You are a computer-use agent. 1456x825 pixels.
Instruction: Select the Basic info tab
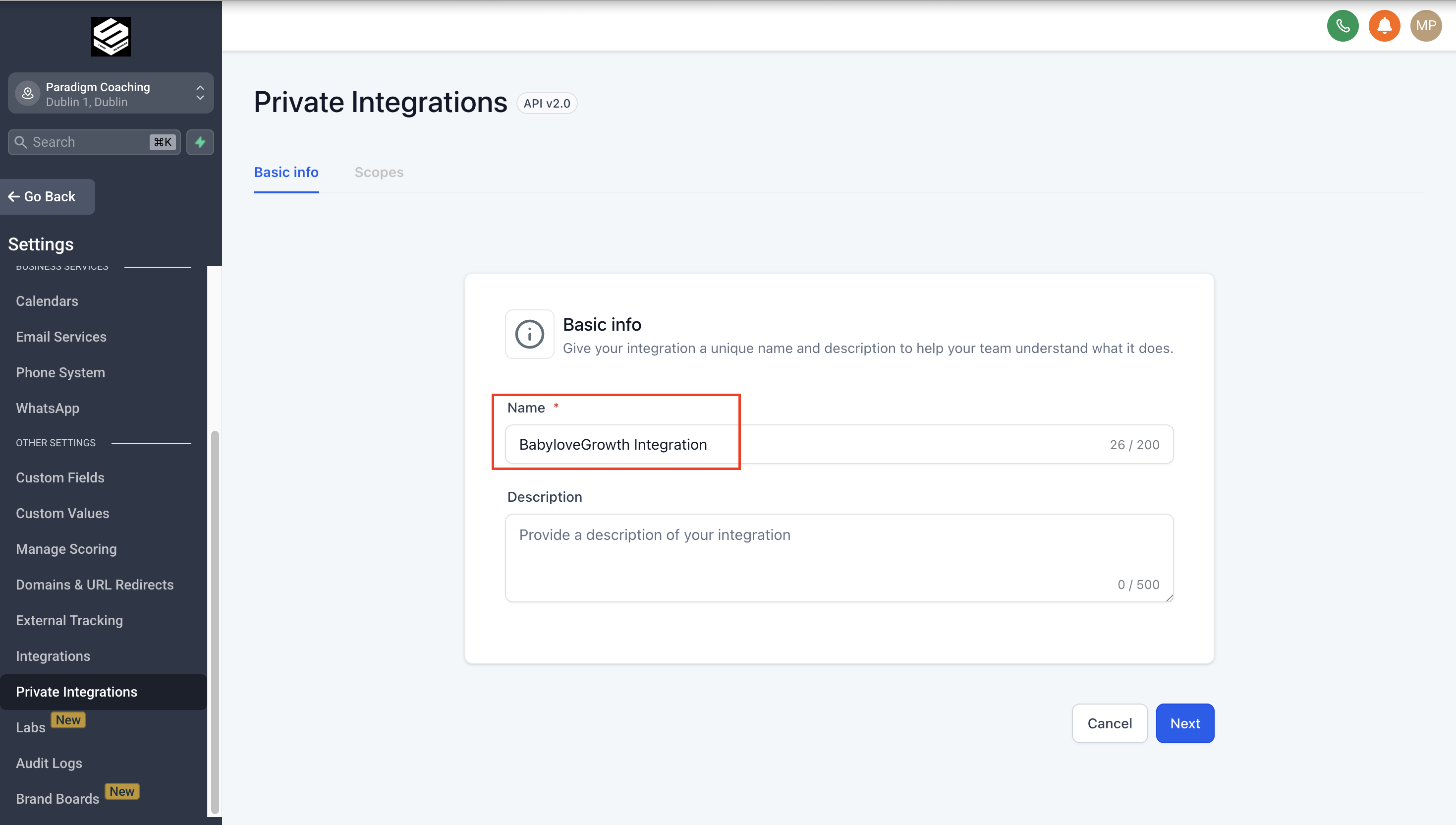[286, 172]
